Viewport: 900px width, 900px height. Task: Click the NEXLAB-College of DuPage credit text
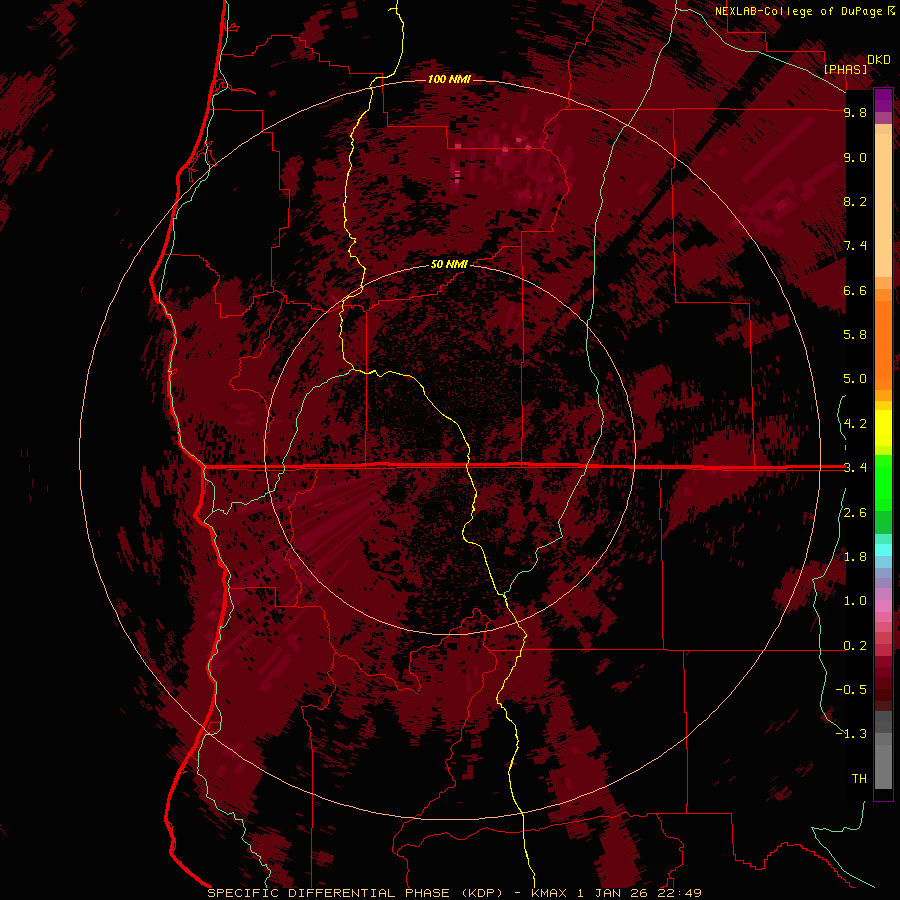pos(798,11)
